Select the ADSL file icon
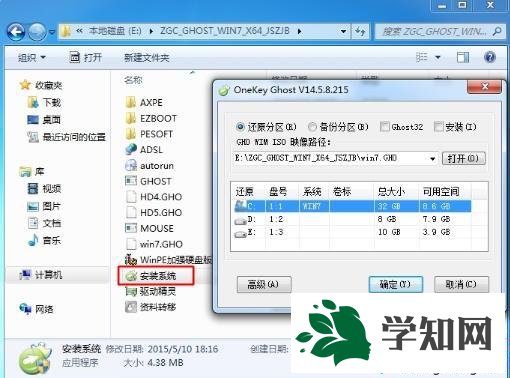The height and width of the screenshot is (378, 510). (x=131, y=149)
